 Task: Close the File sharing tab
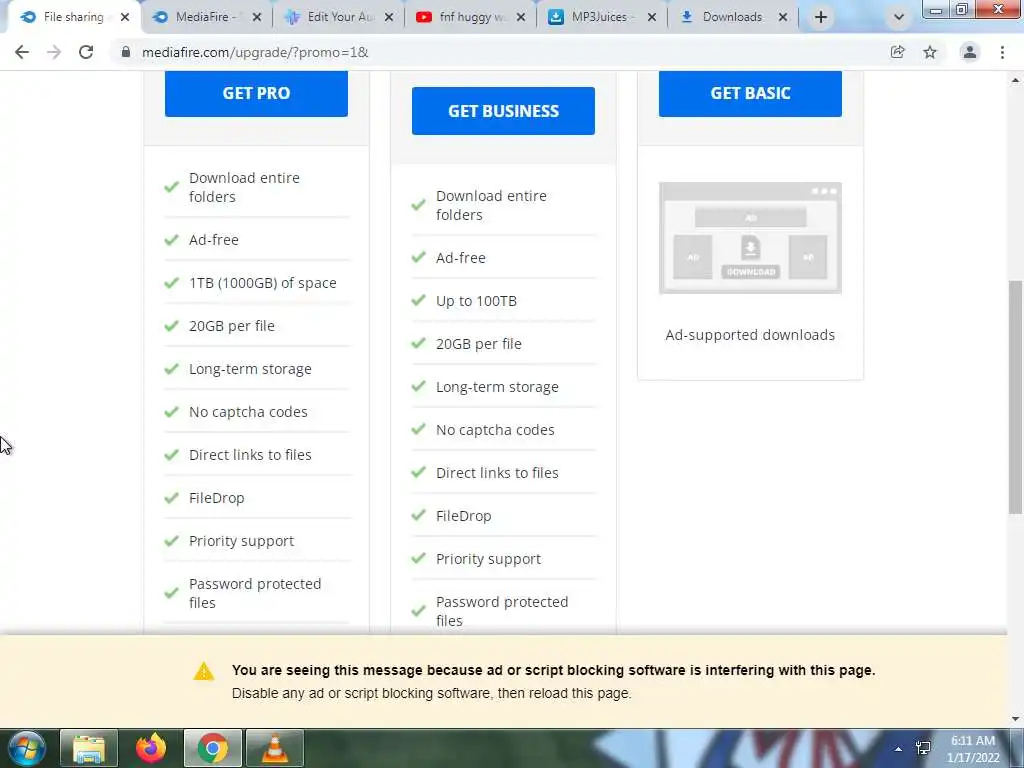click(x=125, y=18)
